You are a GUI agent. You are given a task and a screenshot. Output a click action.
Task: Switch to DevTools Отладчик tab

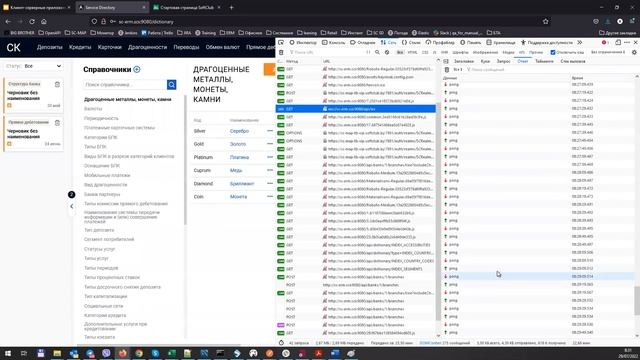tap(363, 42)
